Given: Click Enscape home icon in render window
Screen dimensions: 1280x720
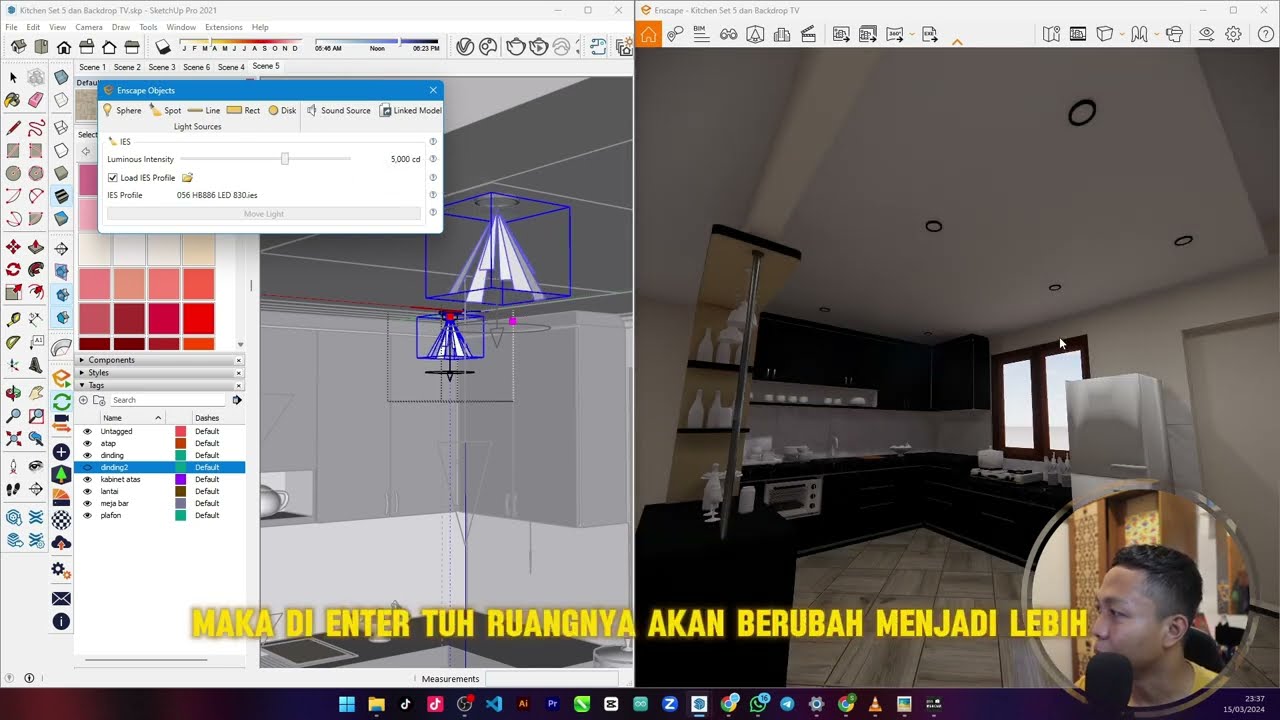Looking at the screenshot, I should (648, 34).
